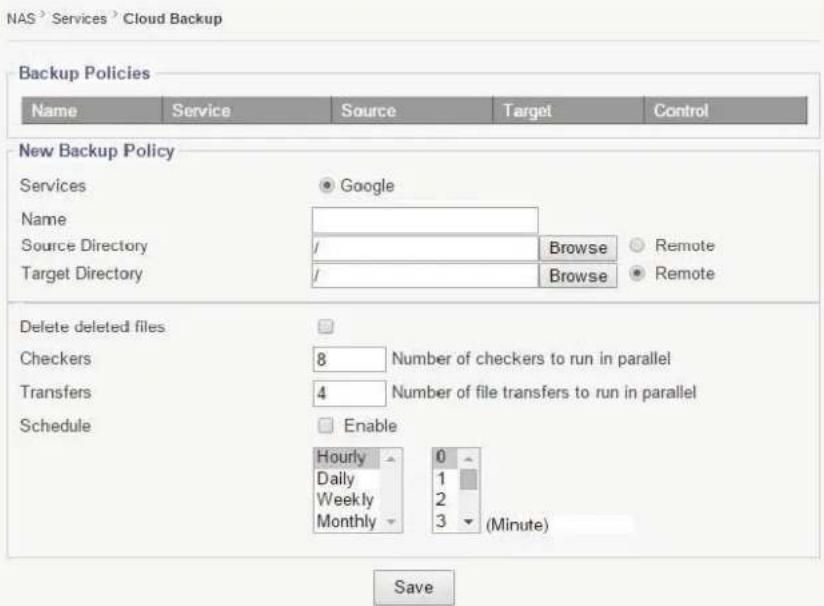Click the Checkers number field
The height and width of the screenshot is (606, 824).
pos(349,359)
